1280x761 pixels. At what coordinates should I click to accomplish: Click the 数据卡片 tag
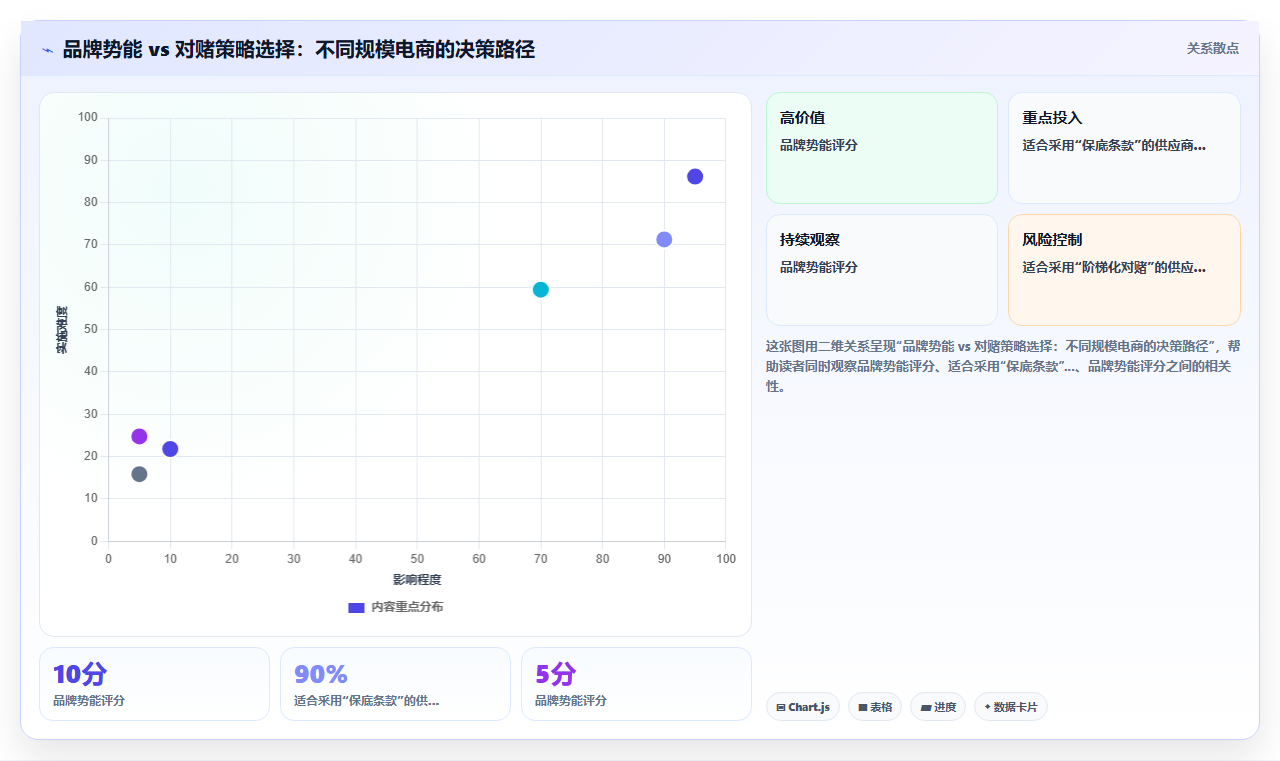[x=1011, y=707]
